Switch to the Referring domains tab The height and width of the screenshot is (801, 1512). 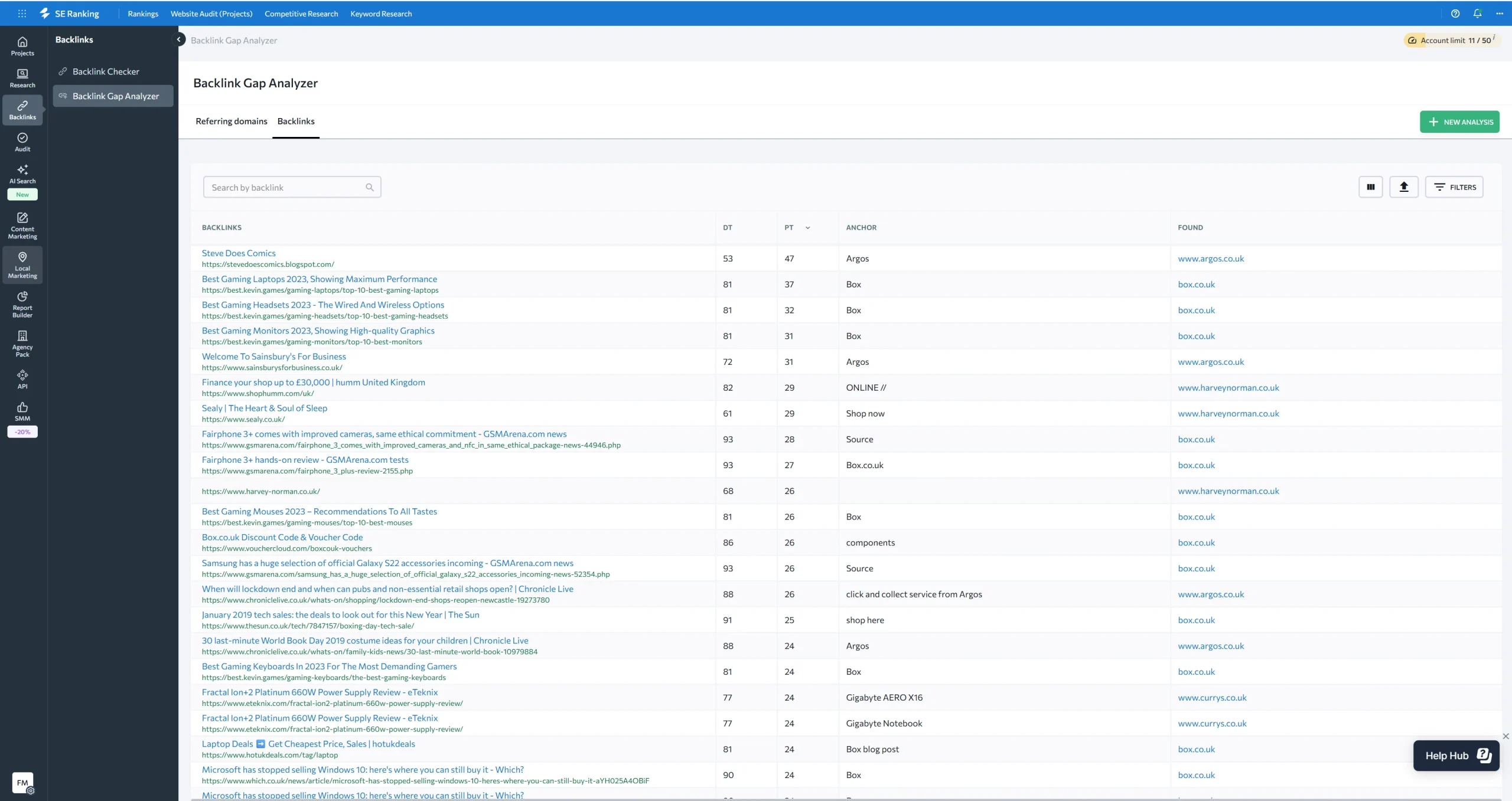click(x=232, y=121)
